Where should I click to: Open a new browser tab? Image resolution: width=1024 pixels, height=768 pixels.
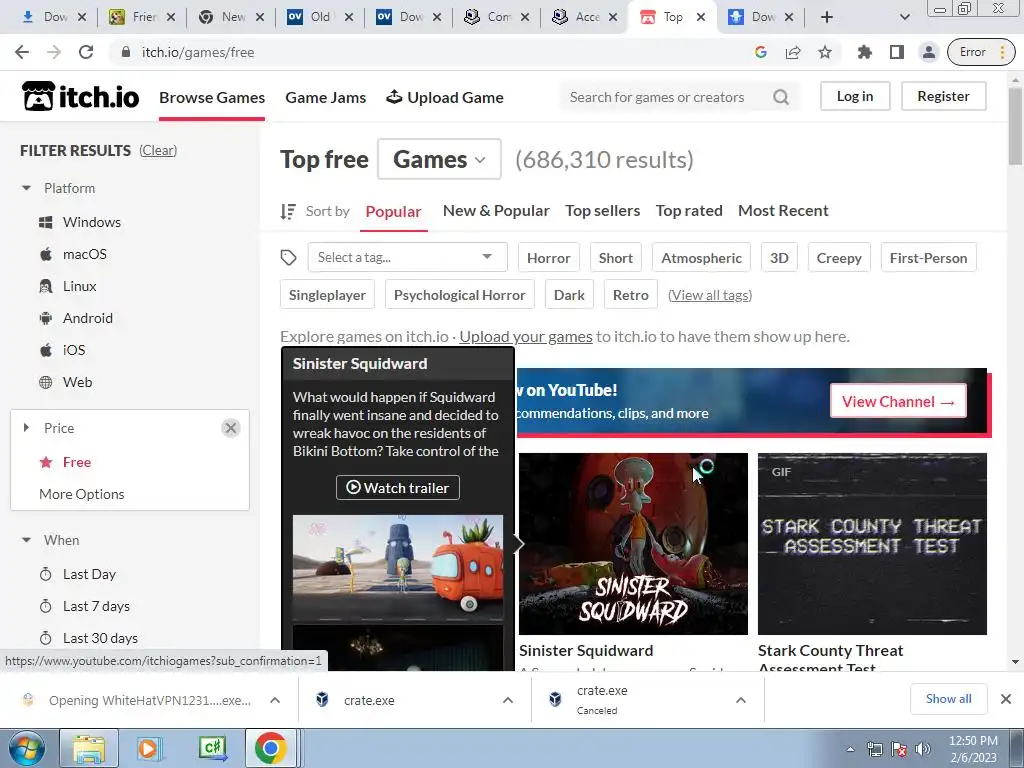click(x=827, y=17)
